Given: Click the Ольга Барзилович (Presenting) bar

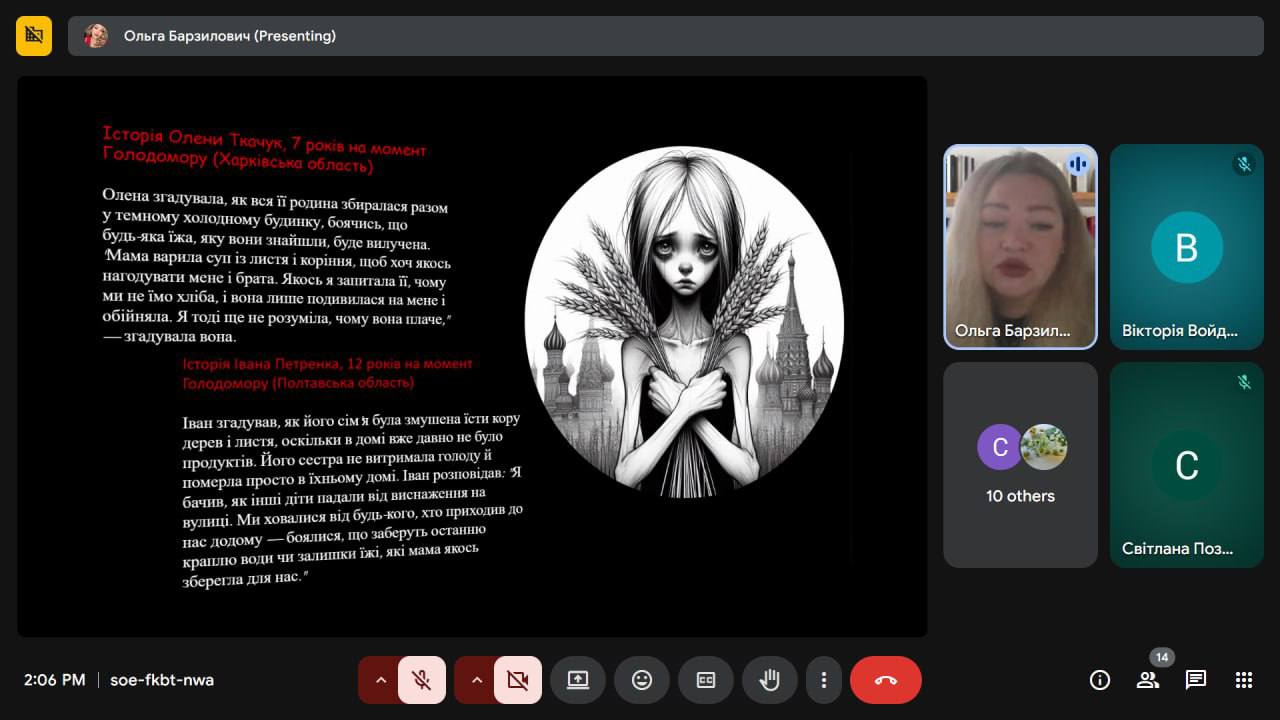Looking at the screenshot, I should [x=665, y=36].
